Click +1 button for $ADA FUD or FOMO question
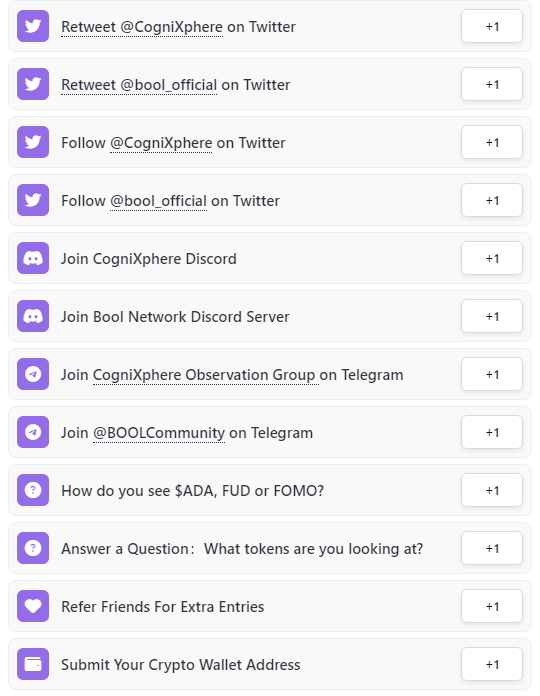This screenshot has height=696, width=540. 492,490
